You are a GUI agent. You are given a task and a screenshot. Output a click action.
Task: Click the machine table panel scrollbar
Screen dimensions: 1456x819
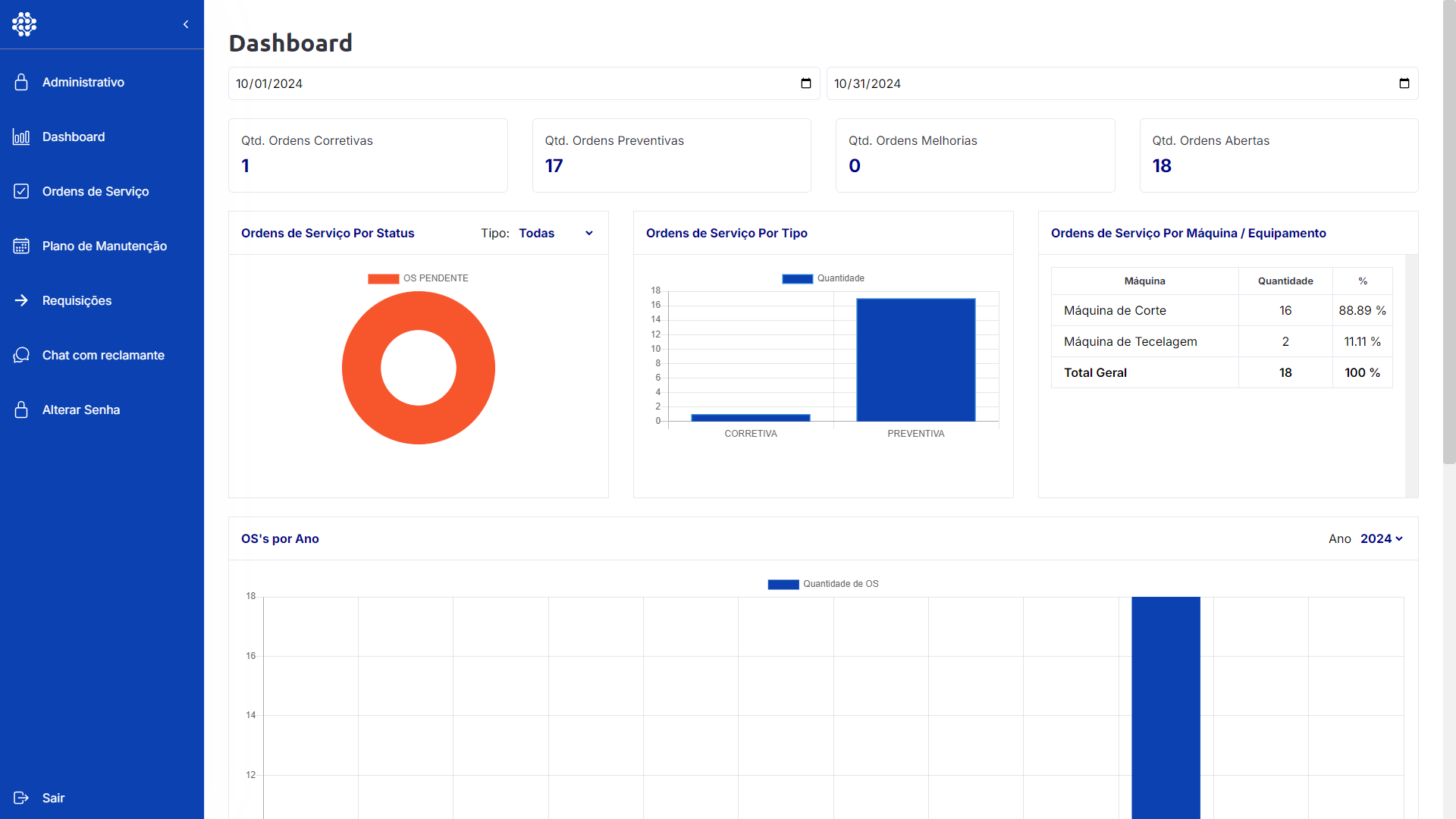[x=1411, y=376]
